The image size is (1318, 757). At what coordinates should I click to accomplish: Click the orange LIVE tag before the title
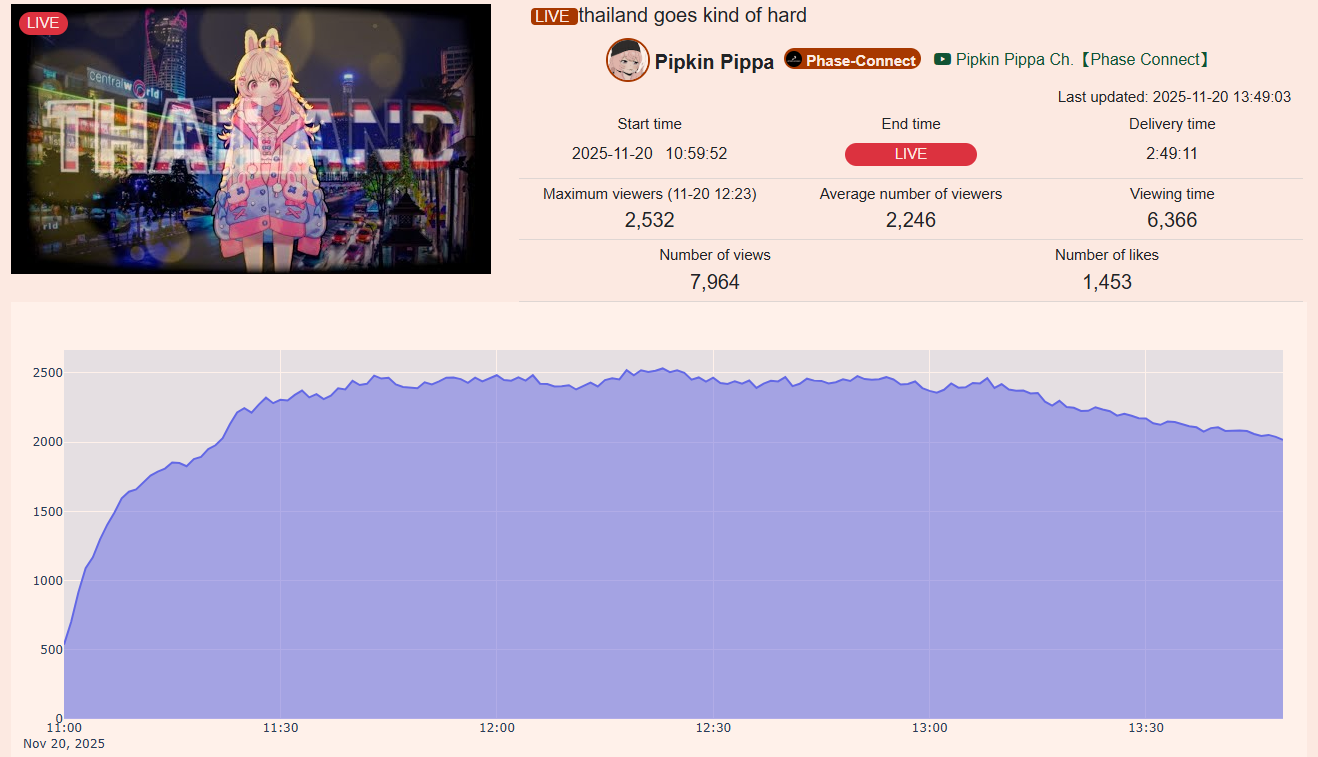tap(554, 16)
